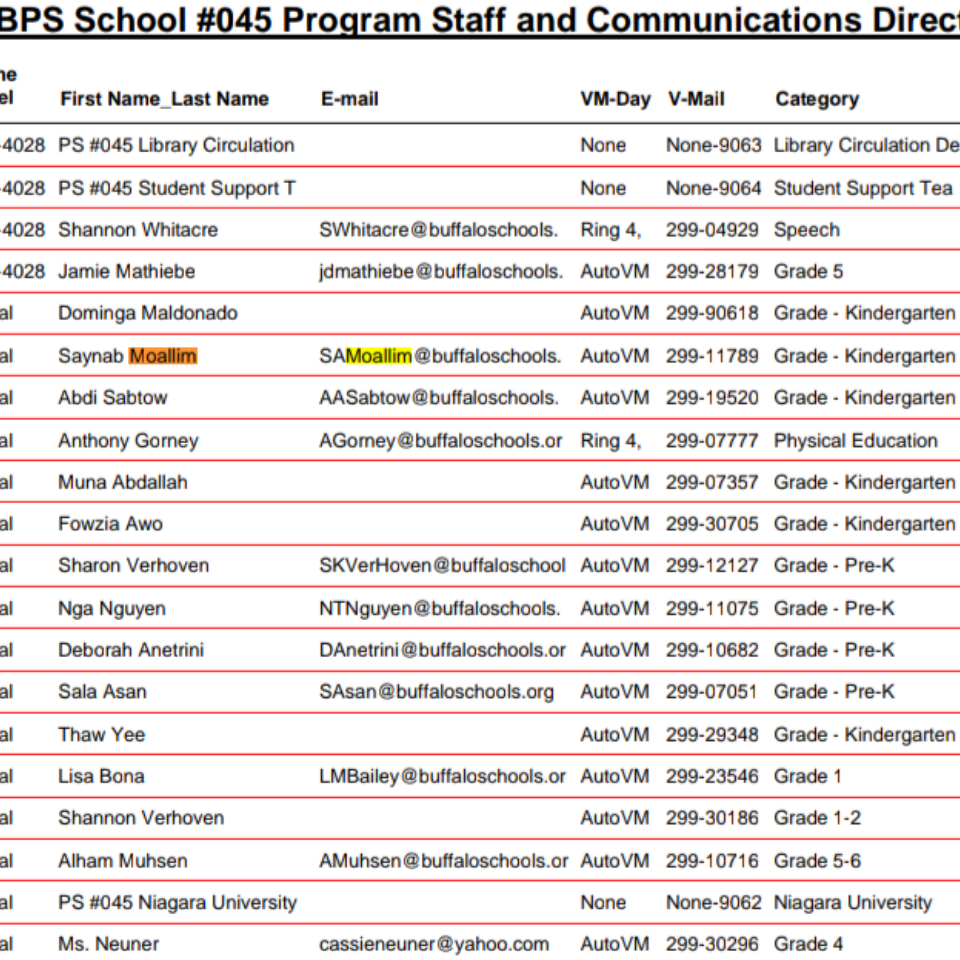
Task: Click the Category column header
Action: tap(817, 99)
